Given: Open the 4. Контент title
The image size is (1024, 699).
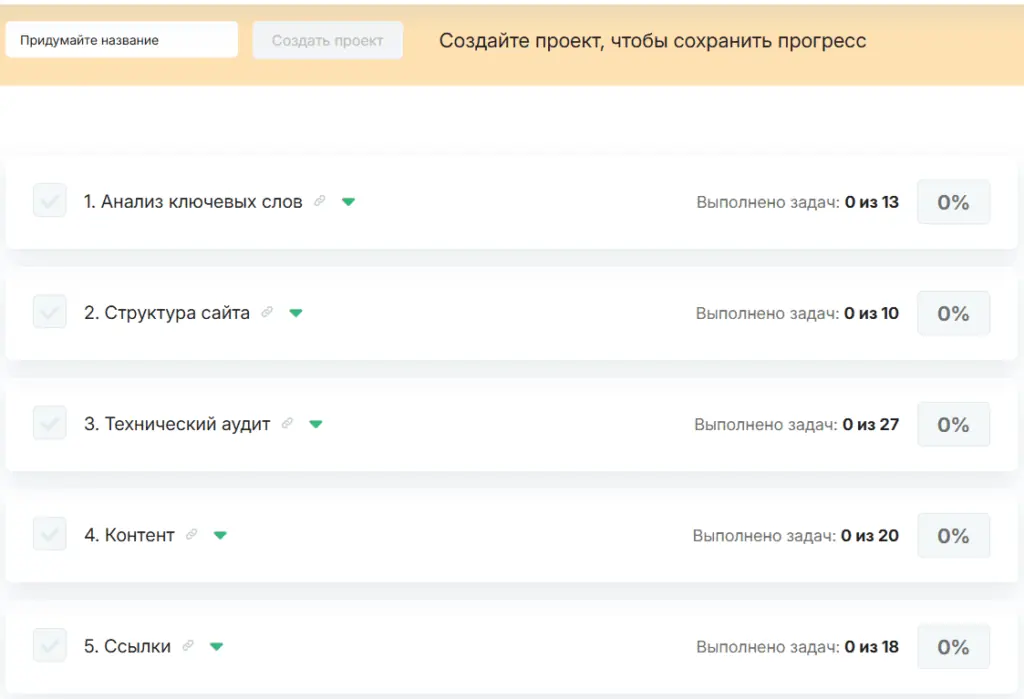Looking at the screenshot, I should coord(129,535).
